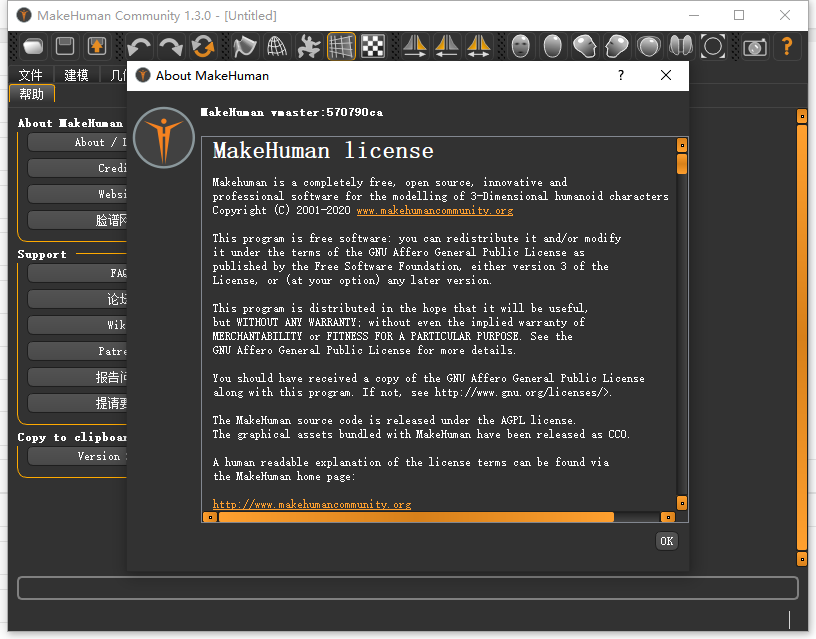This screenshot has height=639, width=816.
Task: Toggle full symmetry double-arrow icon
Action: point(478,46)
